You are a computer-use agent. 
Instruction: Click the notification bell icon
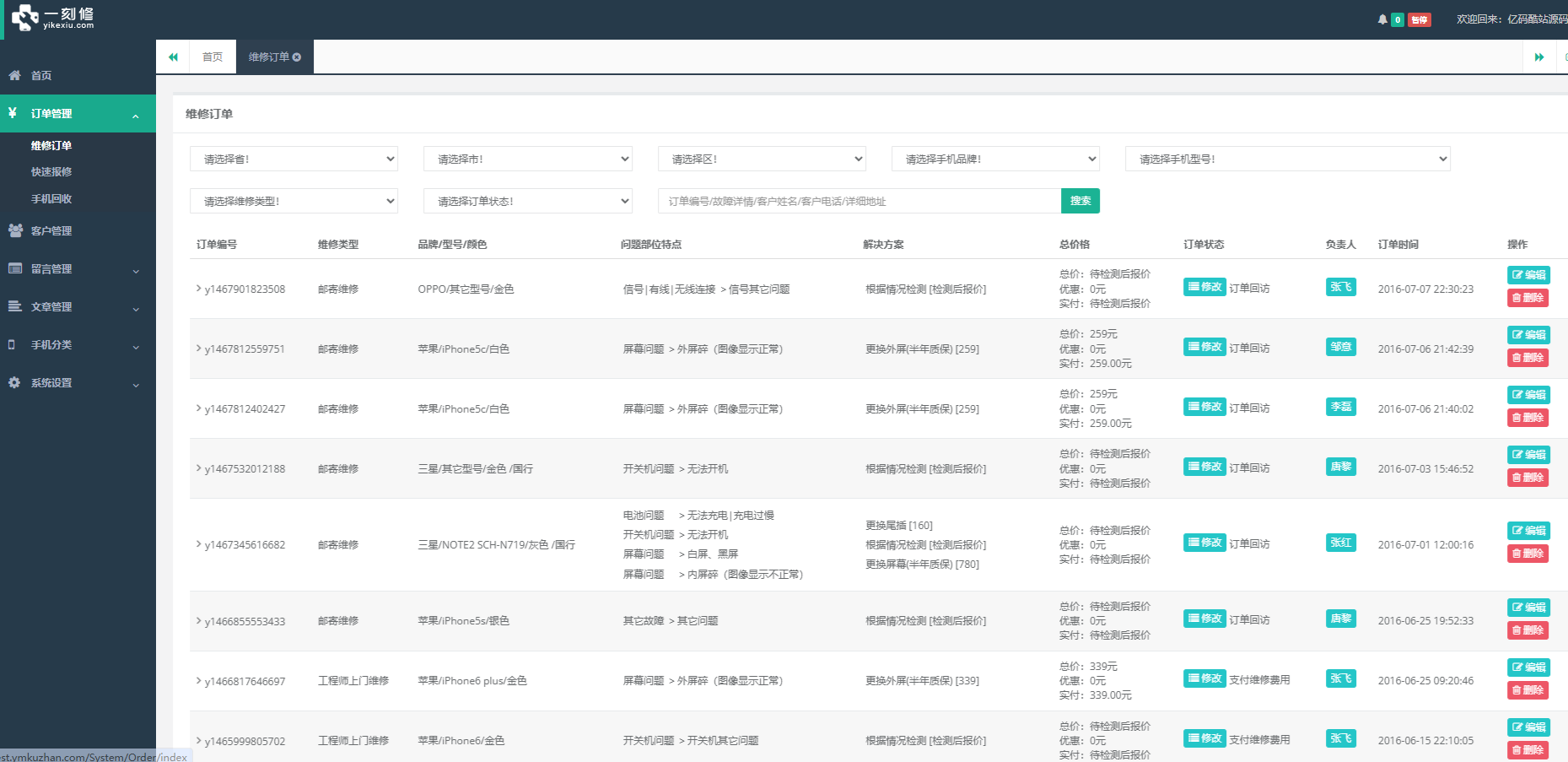pos(1382,19)
